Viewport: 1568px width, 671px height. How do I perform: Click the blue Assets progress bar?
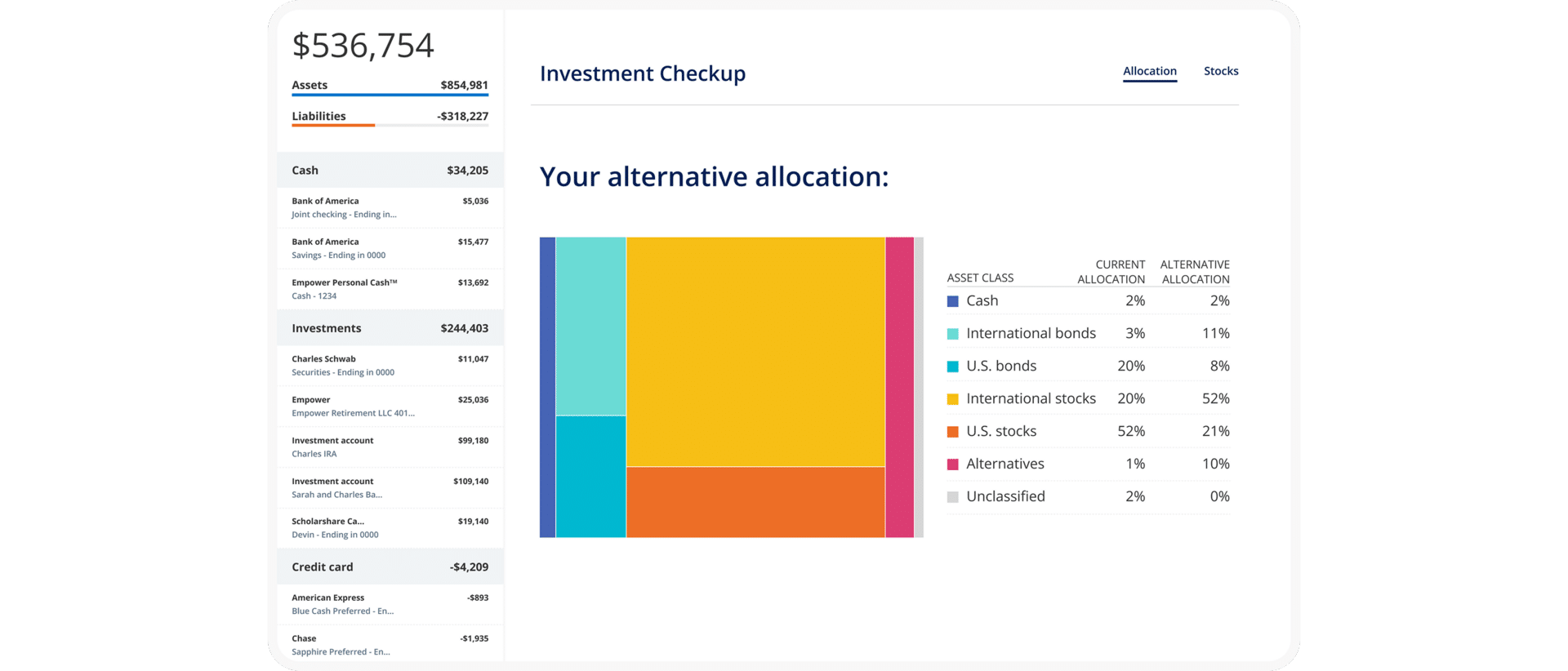pos(390,95)
